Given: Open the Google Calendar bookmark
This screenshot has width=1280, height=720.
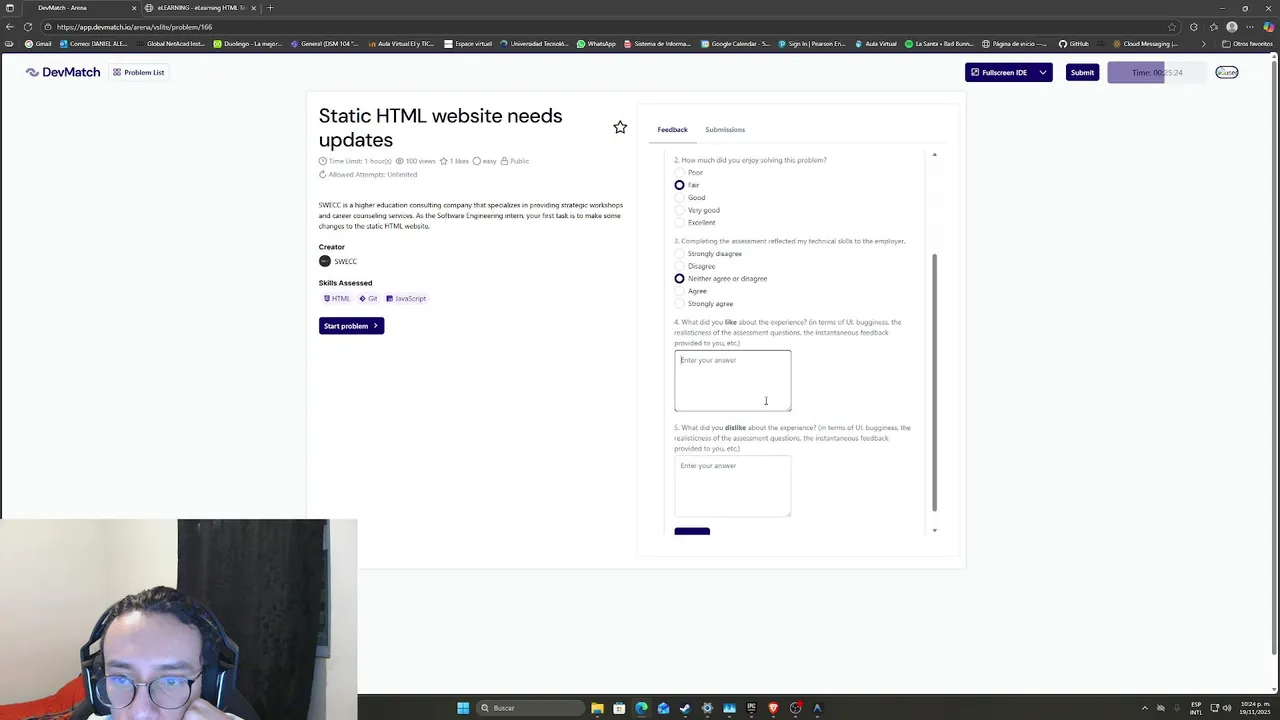Looking at the screenshot, I should click(735, 44).
